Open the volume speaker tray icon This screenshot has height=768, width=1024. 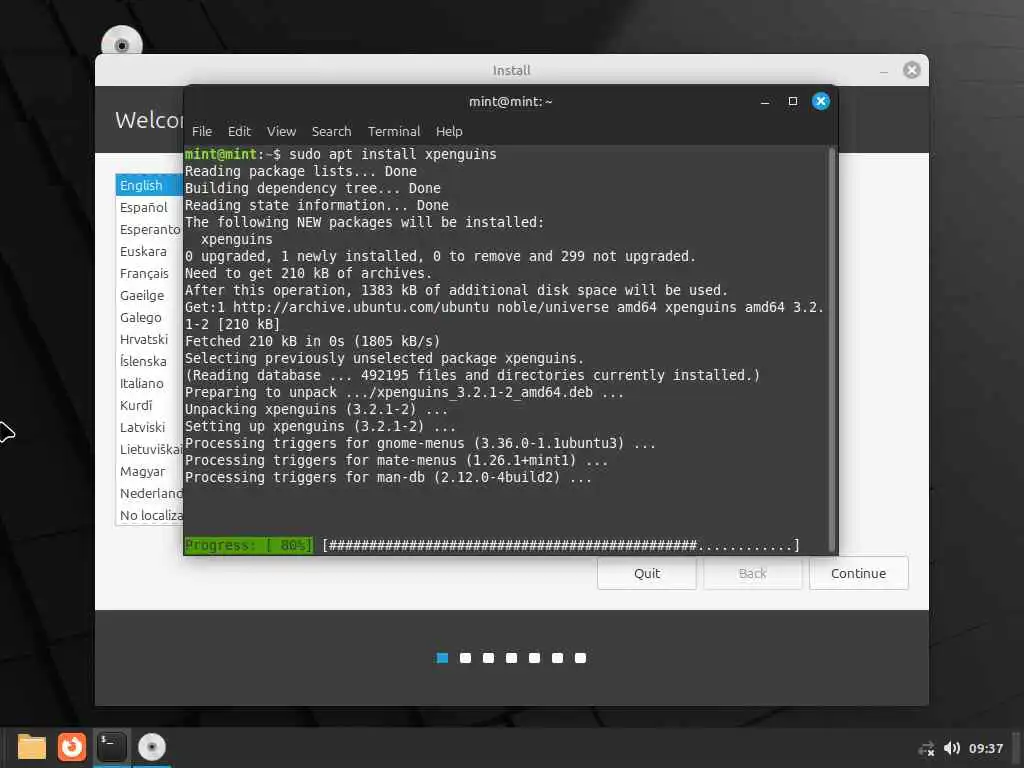(952, 748)
